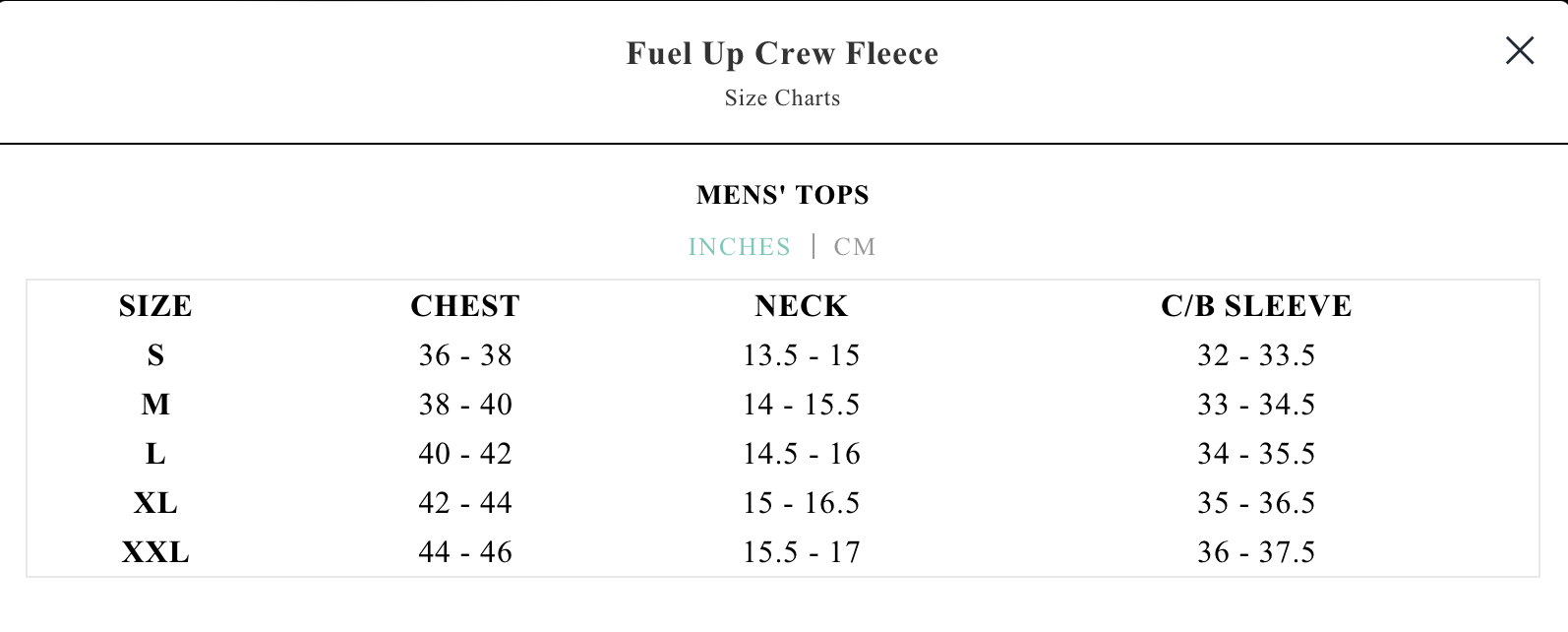The image size is (1568, 632).
Task: Click chest value 36 - 38
Action: pyautogui.click(x=464, y=355)
